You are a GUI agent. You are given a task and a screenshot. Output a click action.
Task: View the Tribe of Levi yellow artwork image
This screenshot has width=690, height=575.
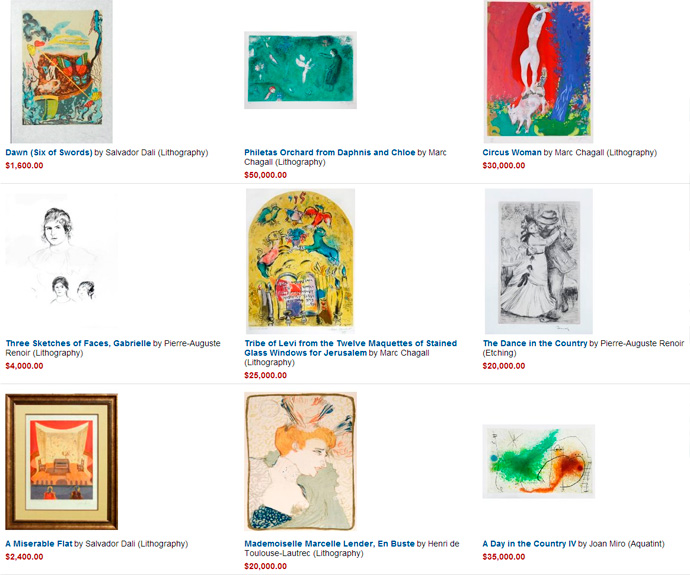pos(301,261)
